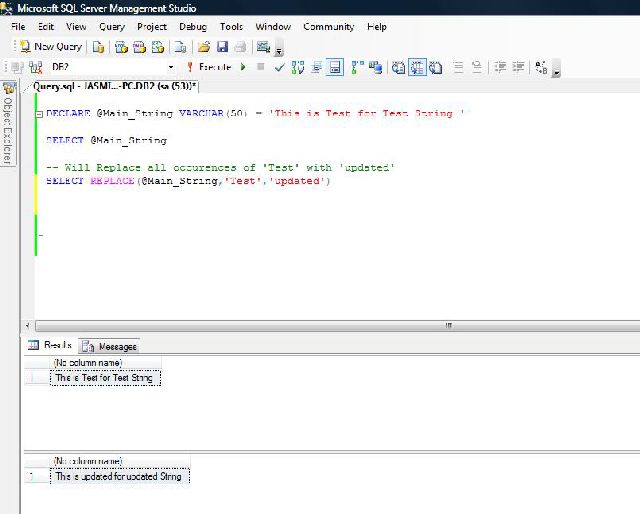This screenshot has height=514, width=640.
Task: Select the 'This is updated' result cell
Action: [x=118, y=477]
